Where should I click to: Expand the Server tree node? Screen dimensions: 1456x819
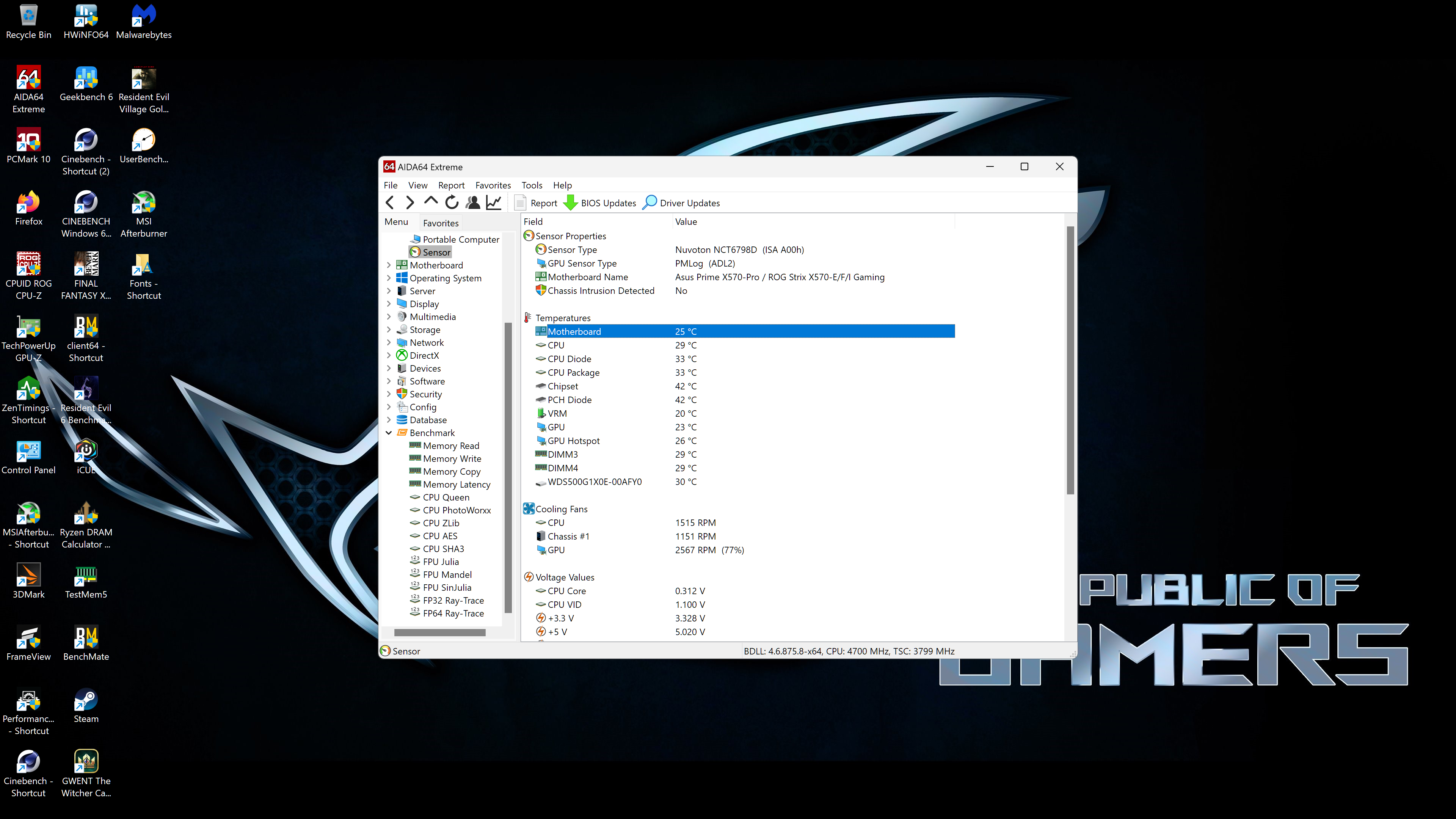(x=389, y=291)
